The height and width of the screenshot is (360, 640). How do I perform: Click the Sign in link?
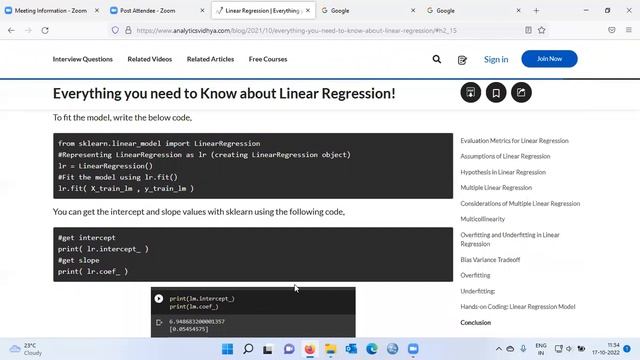click(x=496, y=59)
